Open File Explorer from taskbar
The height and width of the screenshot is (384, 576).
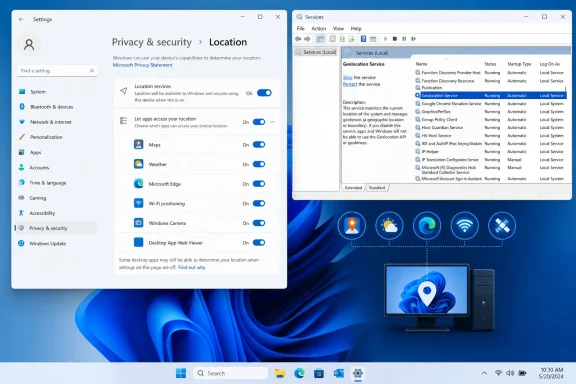click(280, 373)
